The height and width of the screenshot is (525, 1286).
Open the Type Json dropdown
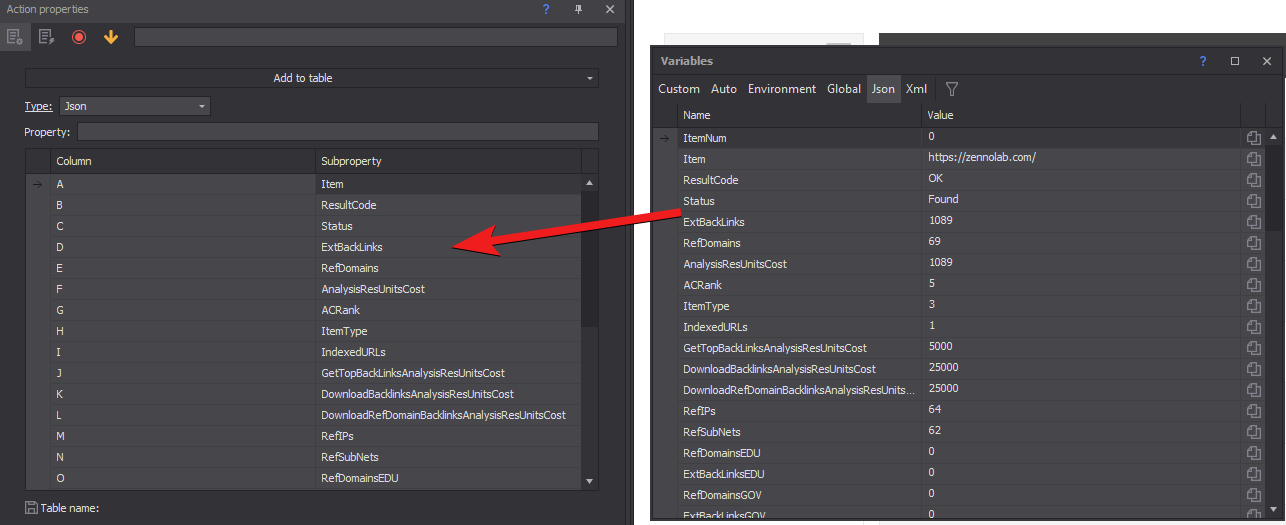click(x=134, y=106)
